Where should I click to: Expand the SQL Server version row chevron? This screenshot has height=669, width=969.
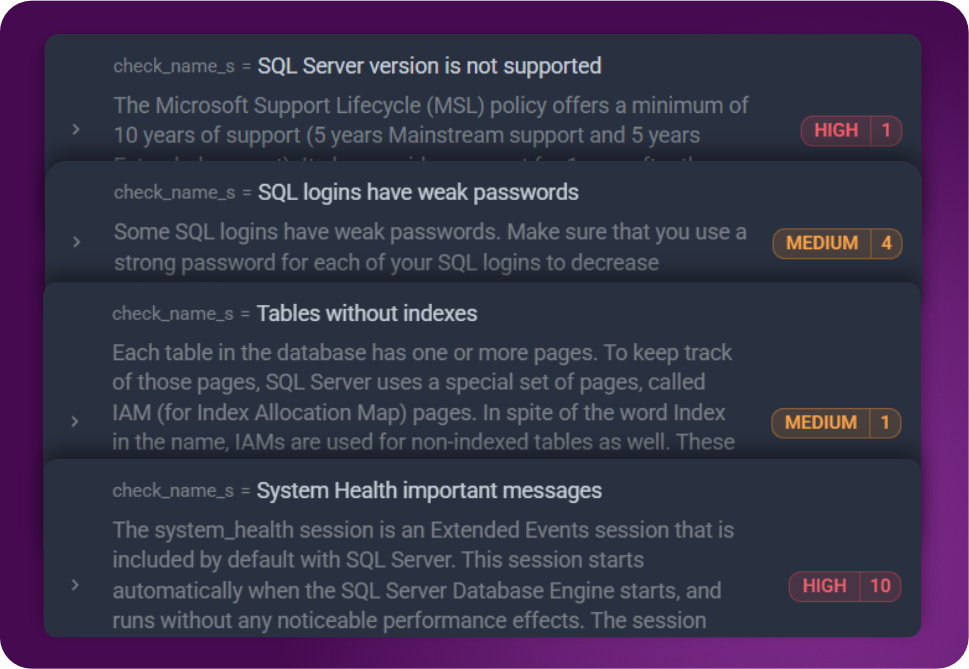[76, 129]
